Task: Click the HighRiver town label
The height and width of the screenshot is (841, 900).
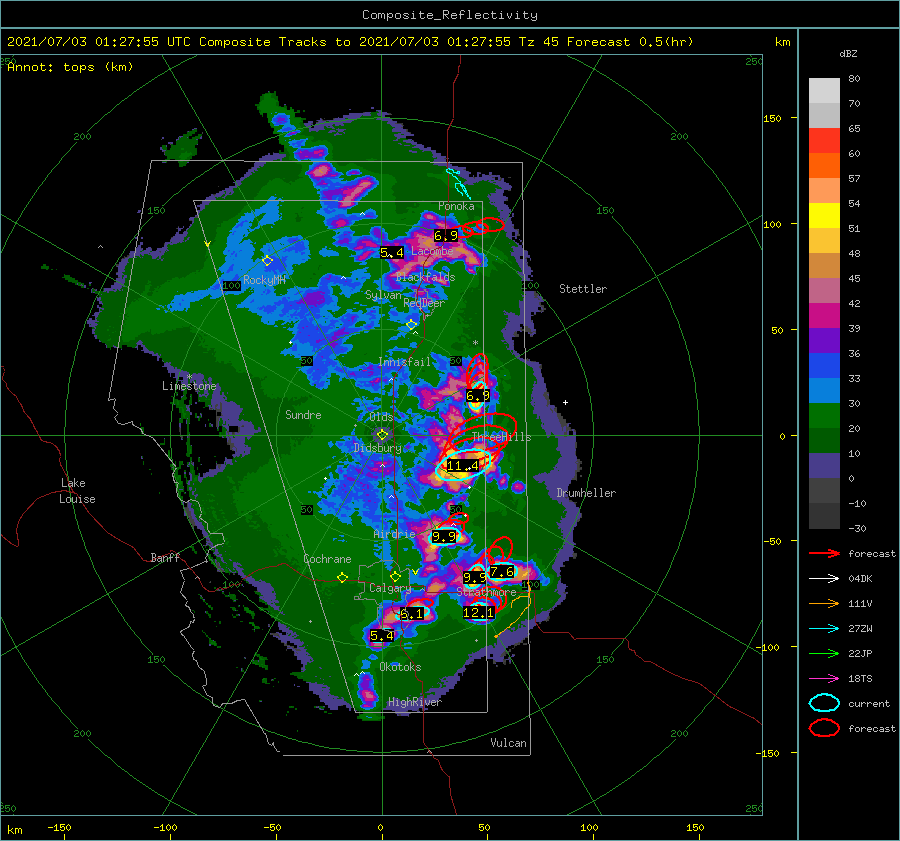Action: click(415, 702)
